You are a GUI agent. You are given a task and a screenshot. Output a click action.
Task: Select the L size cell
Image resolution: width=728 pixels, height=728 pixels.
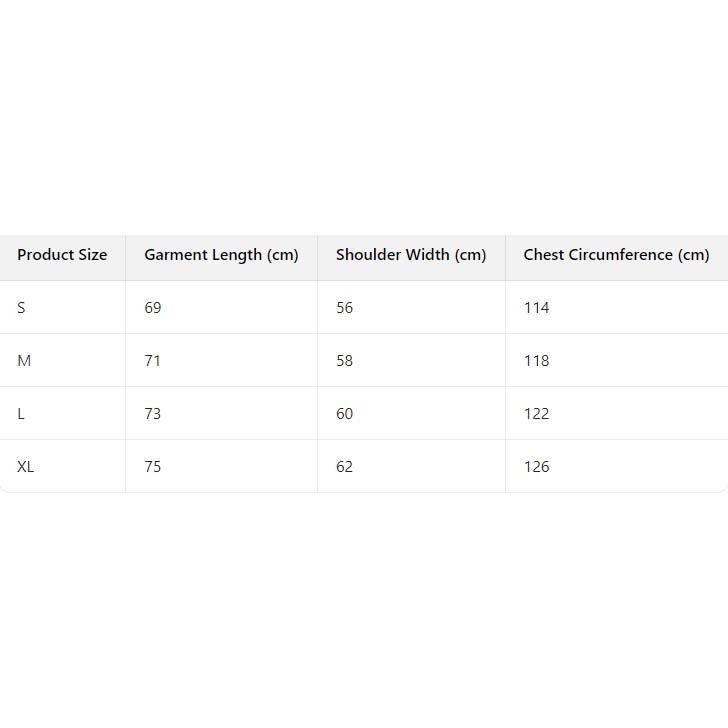[21, 414]
